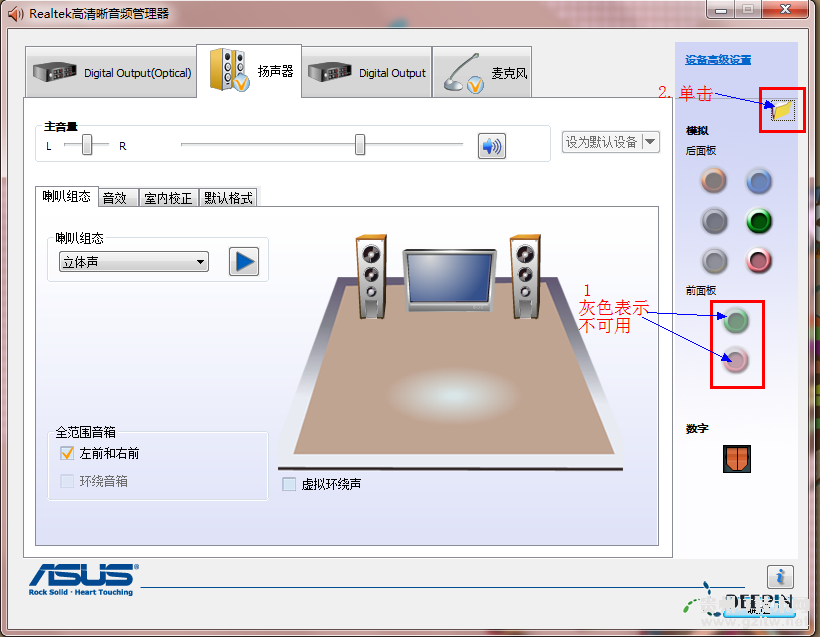Click the ASUS logo
Image resolution: width=820 pixels, height=637 pixels.
(84, 579)
